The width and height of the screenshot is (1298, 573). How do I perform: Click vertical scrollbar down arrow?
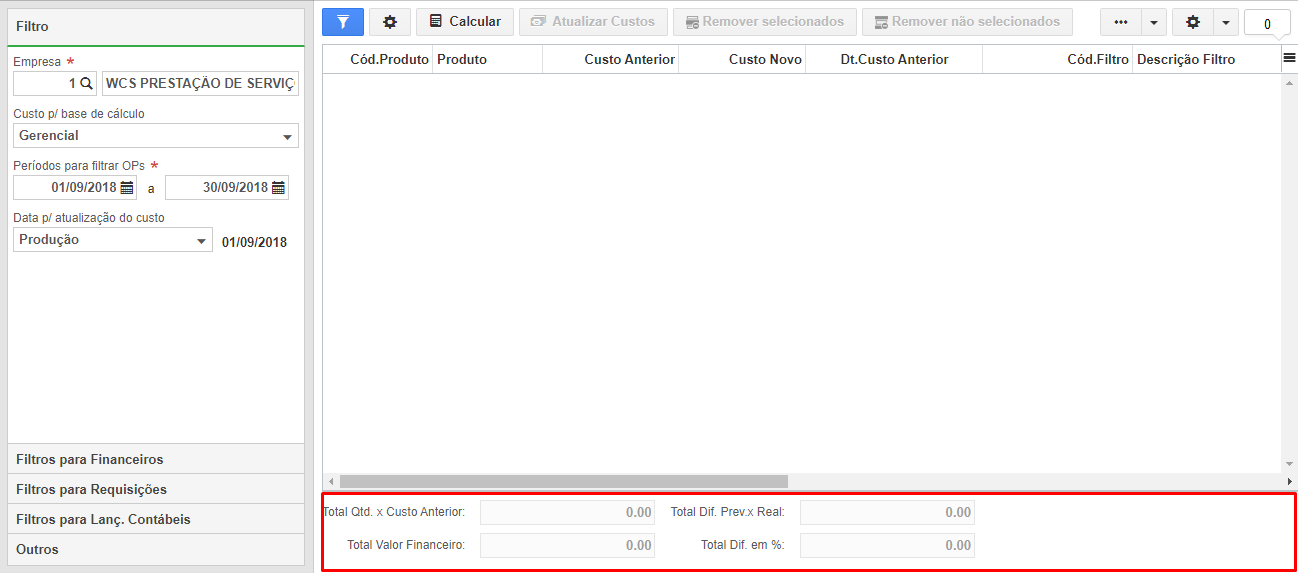pos(1289,465)
